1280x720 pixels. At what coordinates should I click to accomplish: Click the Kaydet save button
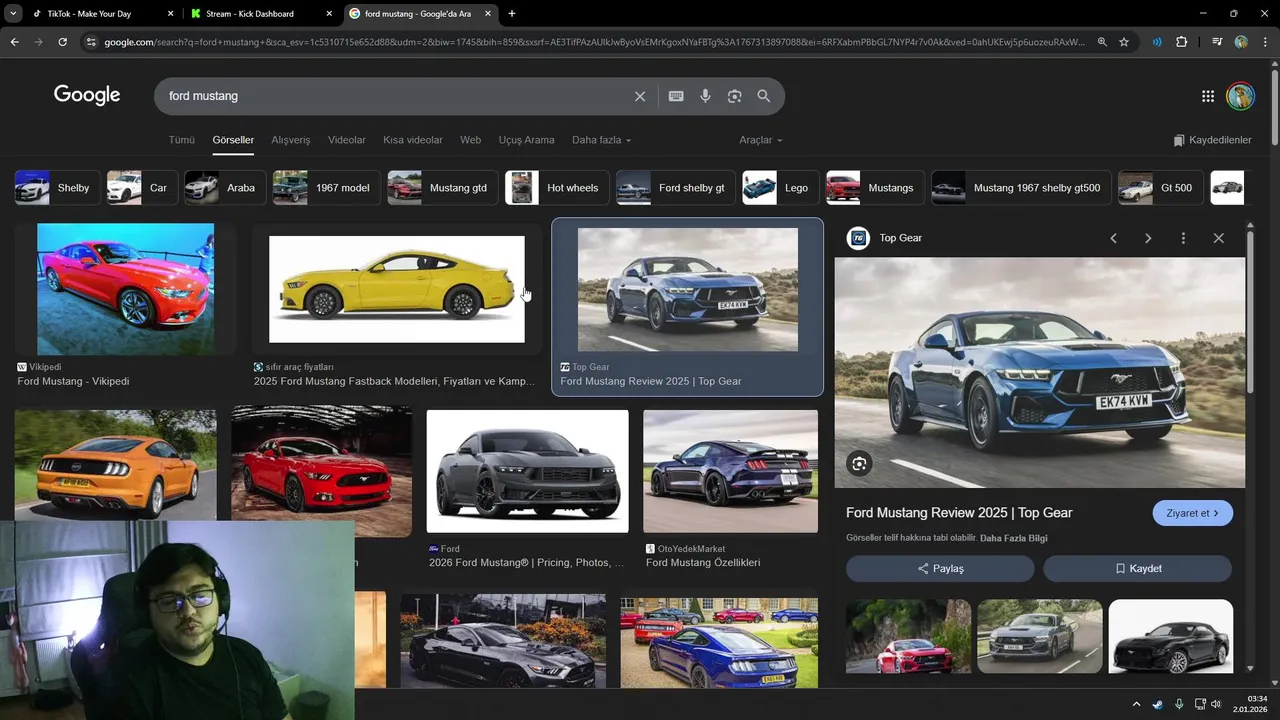(x=1138, y=568)
